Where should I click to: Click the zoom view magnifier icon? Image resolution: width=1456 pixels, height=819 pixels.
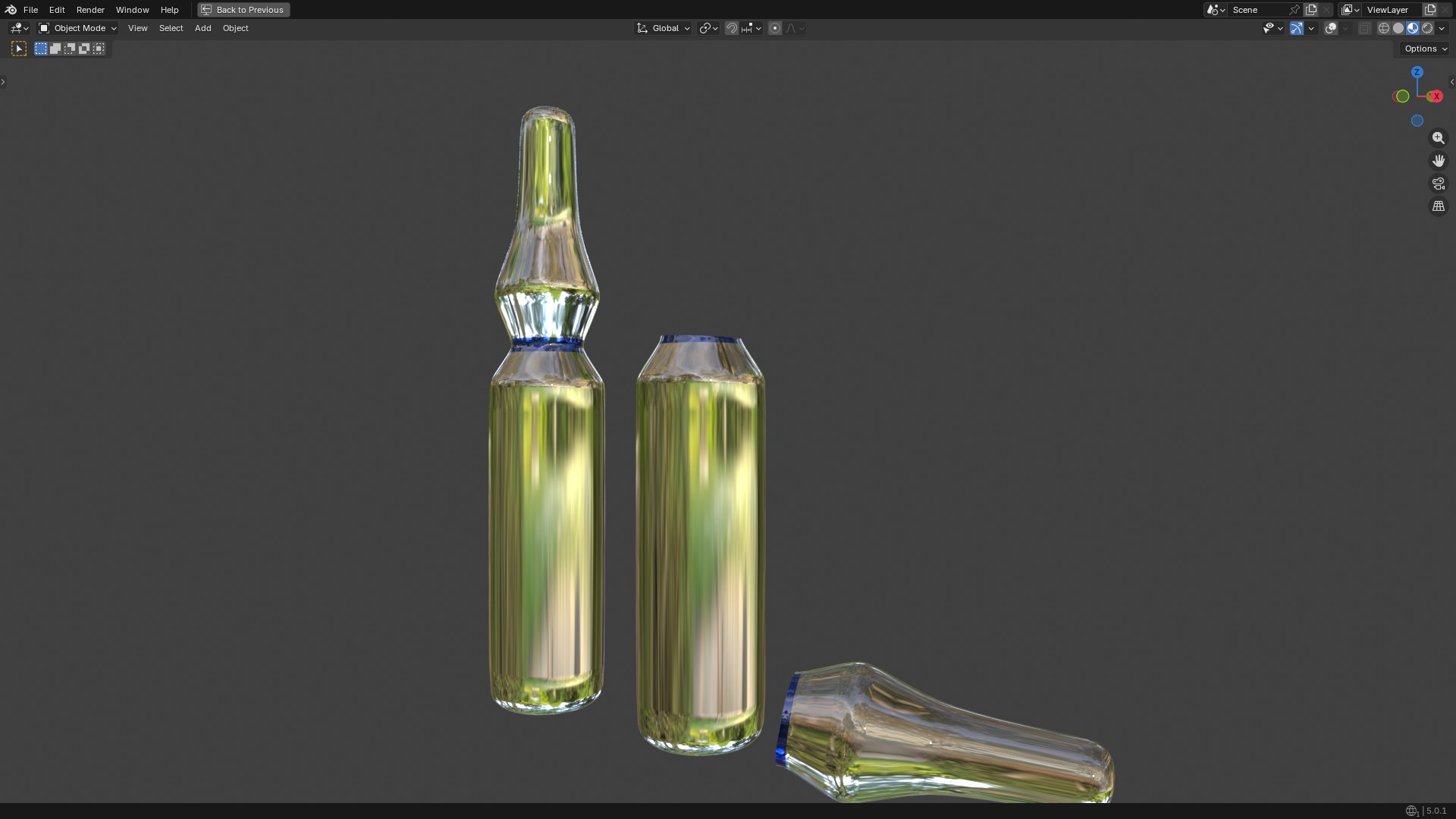coord(1438,138)
